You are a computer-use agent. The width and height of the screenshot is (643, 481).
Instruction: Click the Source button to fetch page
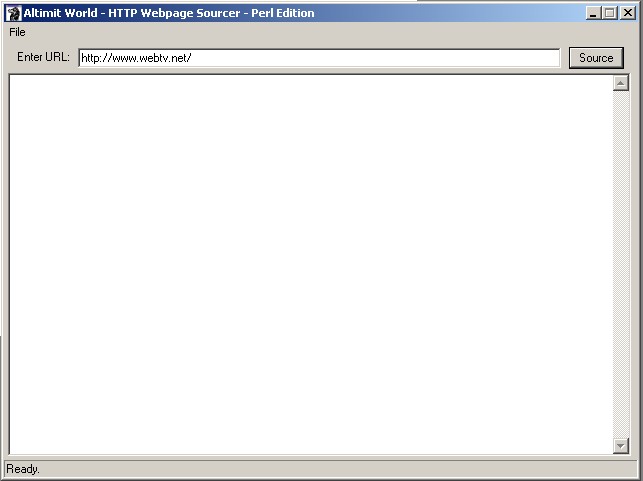pyautogui.click(x=596, y=58)
